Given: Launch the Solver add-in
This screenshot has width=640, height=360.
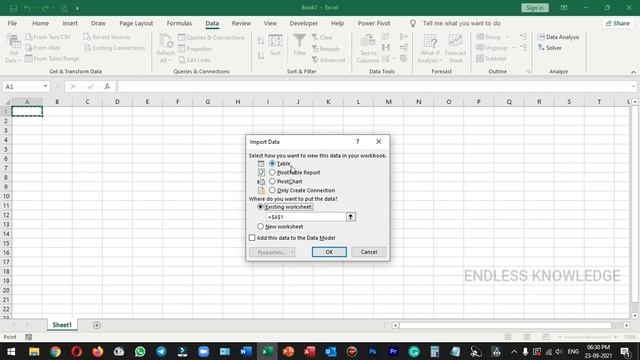Looking at the screenshot, I should 549,48.
